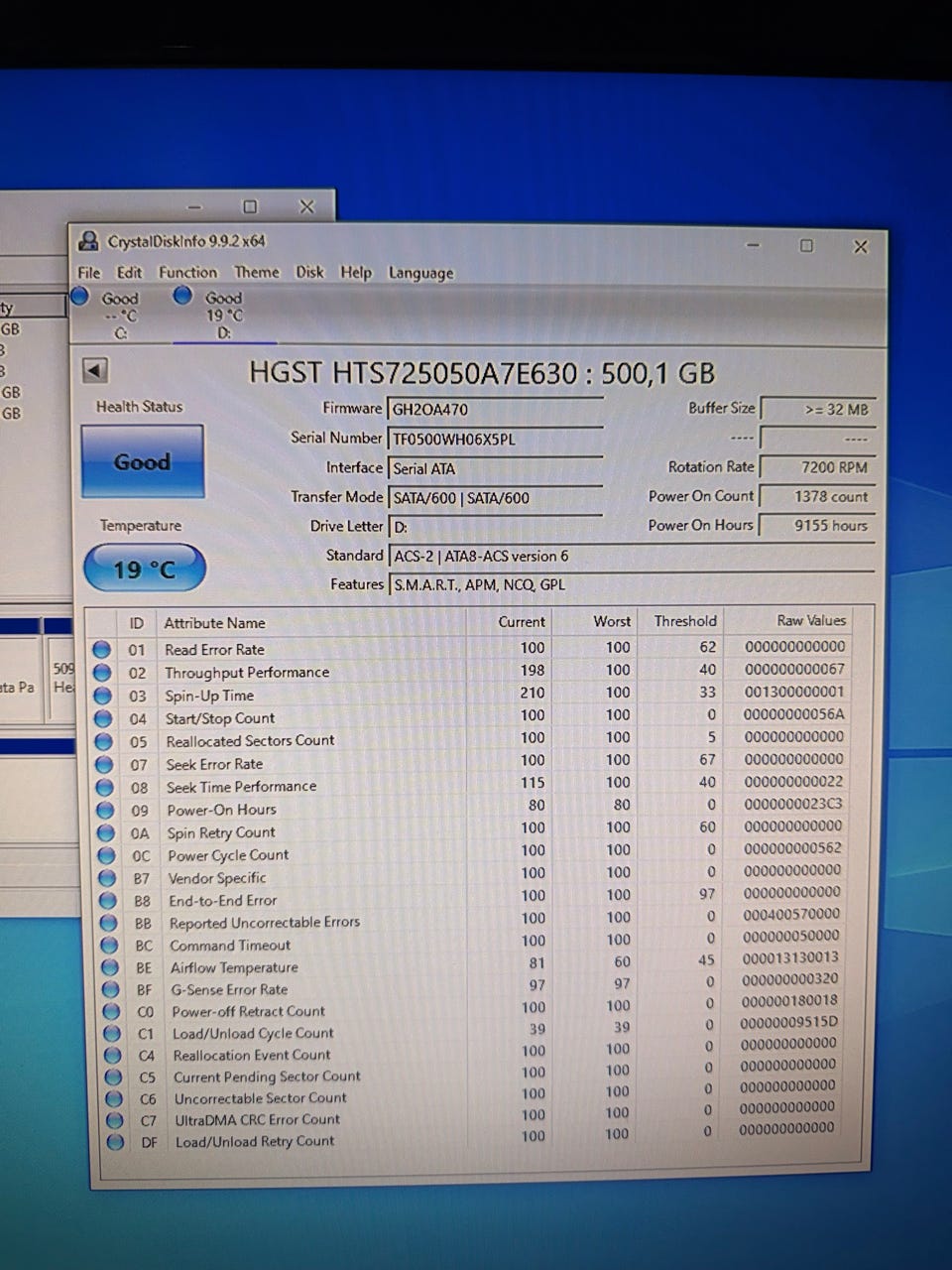Click the Buffer Size value >= 32 MB
The image size is (952, 1270).
pos(818,409)
